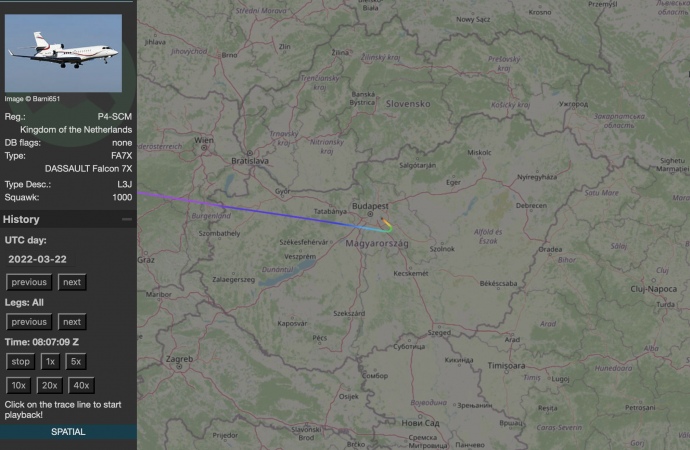This screenshot has height=450, width=690.
Task: Click the Budapest city marker on the map
Action: 370,214
